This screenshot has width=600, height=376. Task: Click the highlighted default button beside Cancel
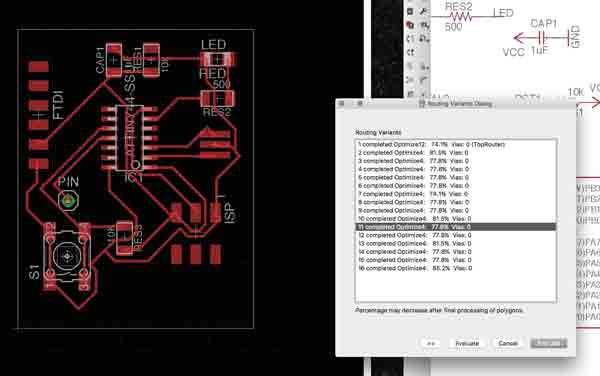549,343
